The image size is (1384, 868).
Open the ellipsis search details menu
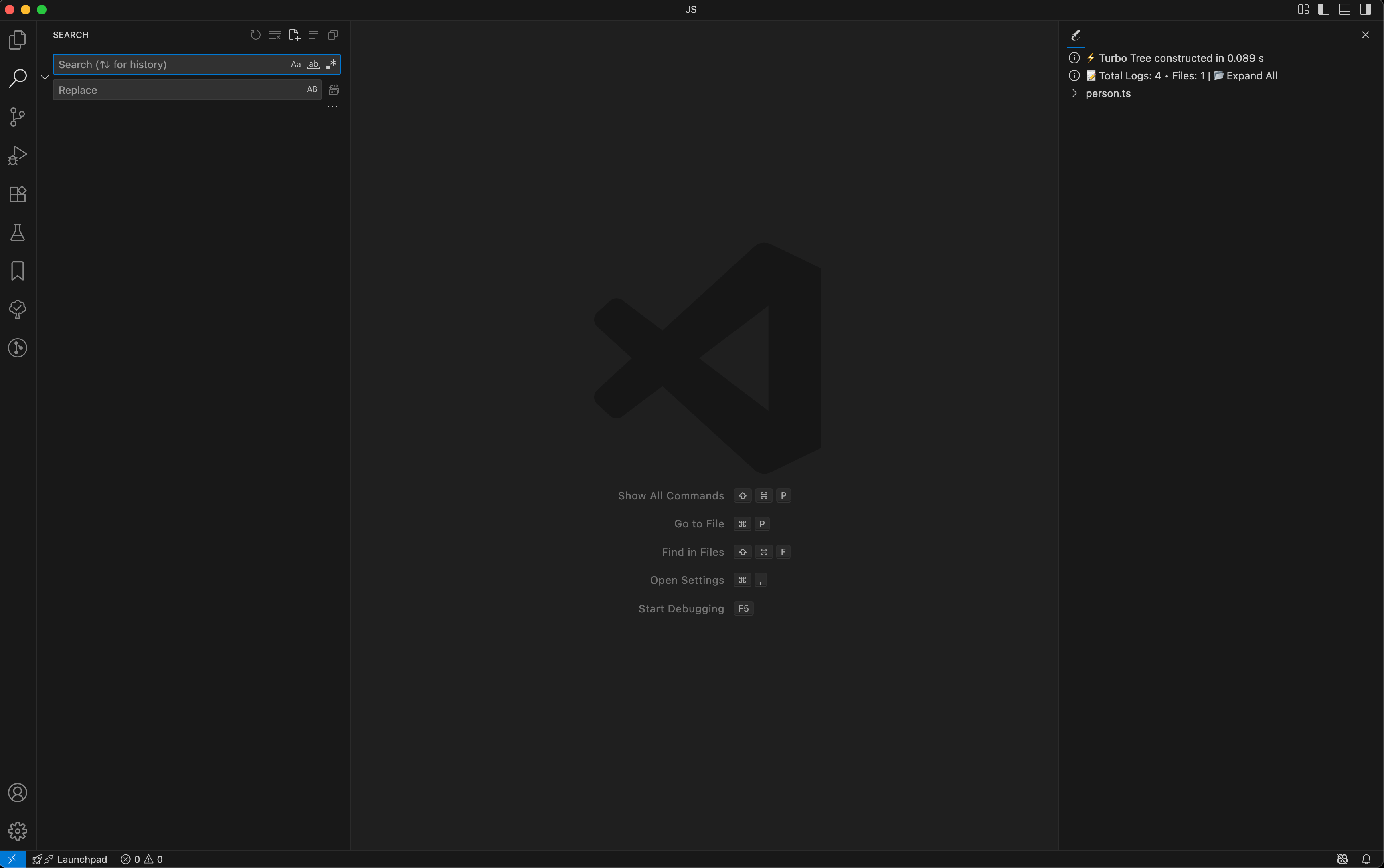click(x=332, y=107)
